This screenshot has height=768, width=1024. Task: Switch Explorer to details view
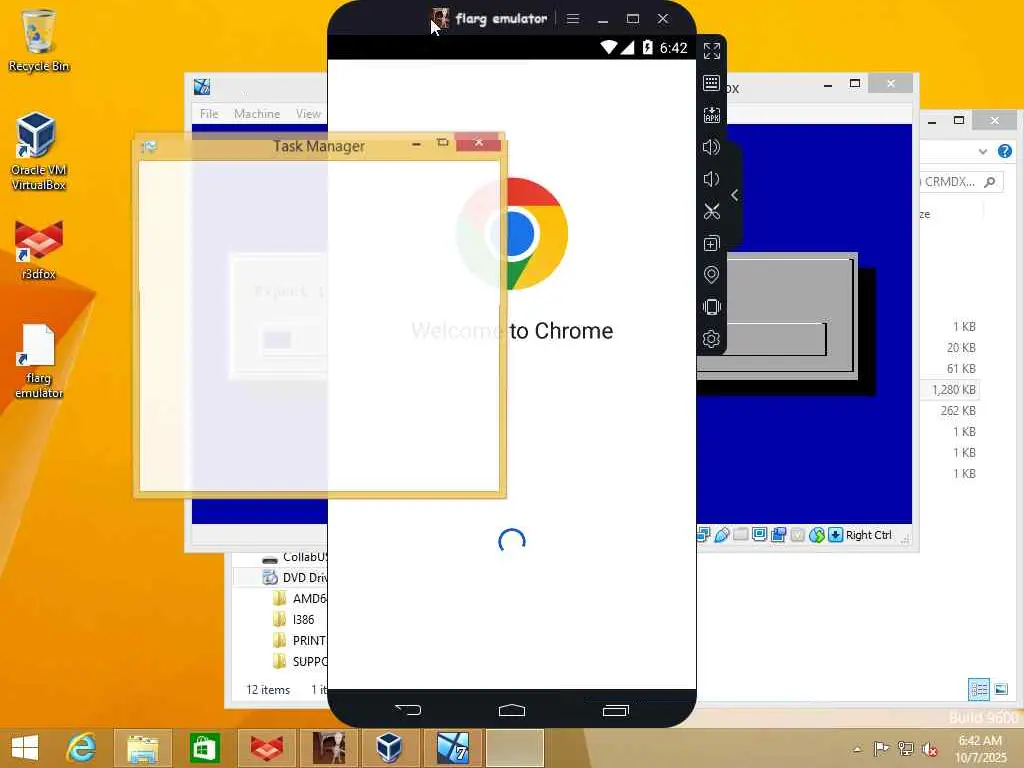click(x=978, y=690)
